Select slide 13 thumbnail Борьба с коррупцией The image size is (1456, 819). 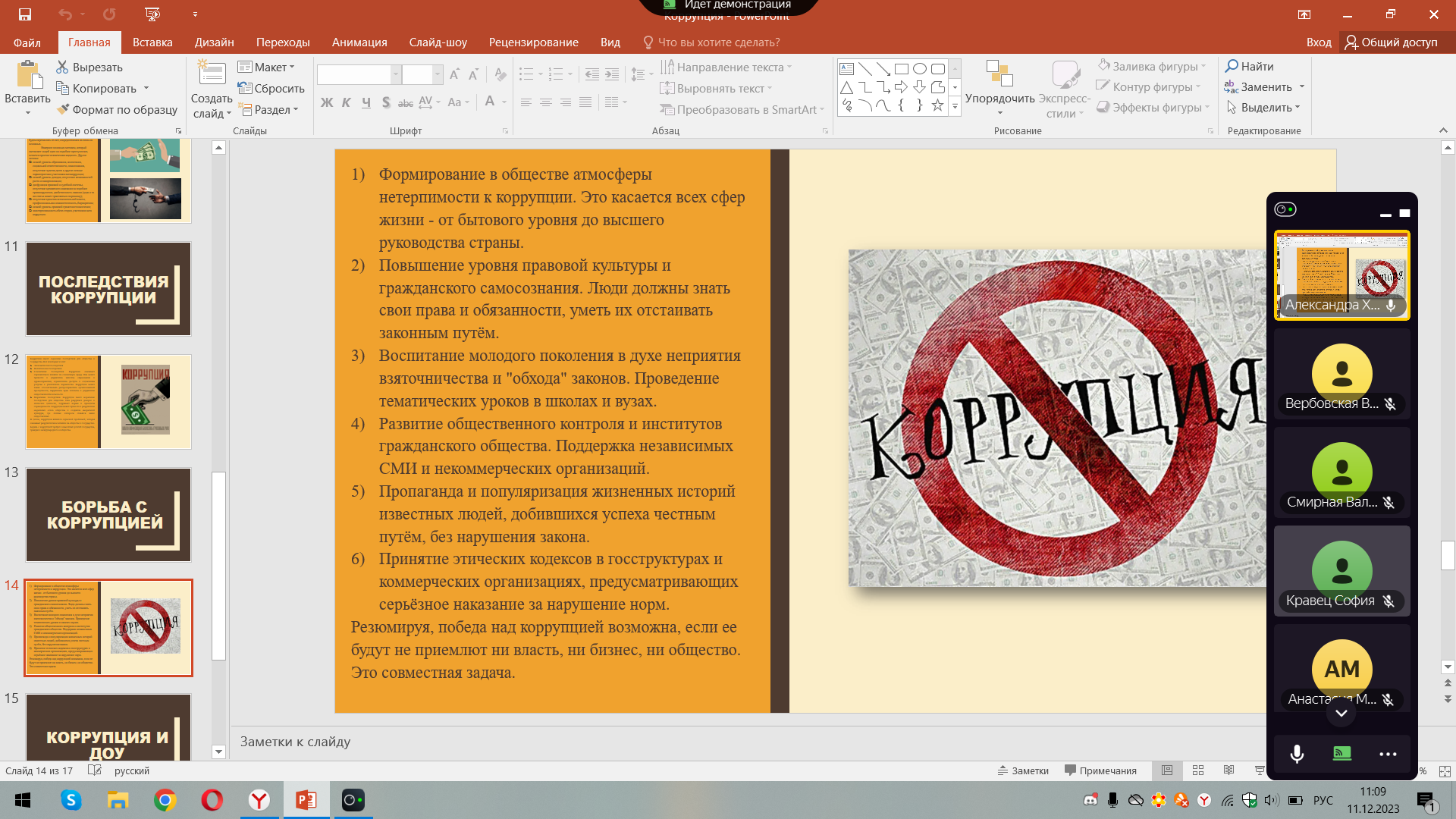(x=108, y=515)
